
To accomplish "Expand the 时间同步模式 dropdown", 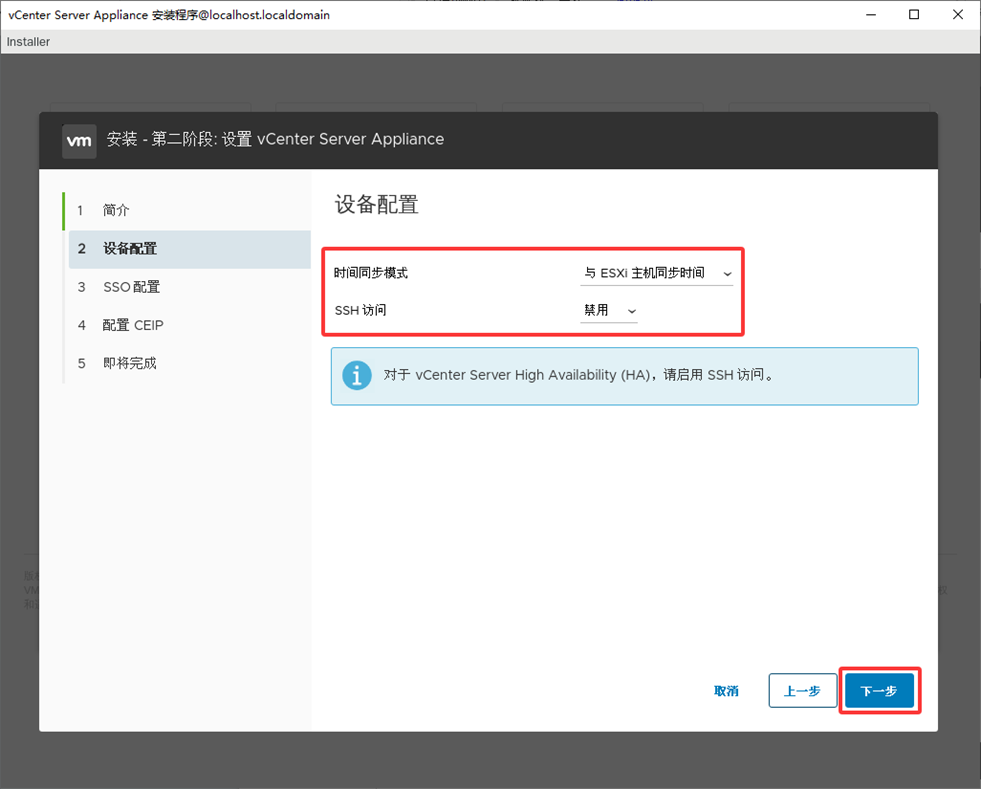I will click(x=657, y=273).
